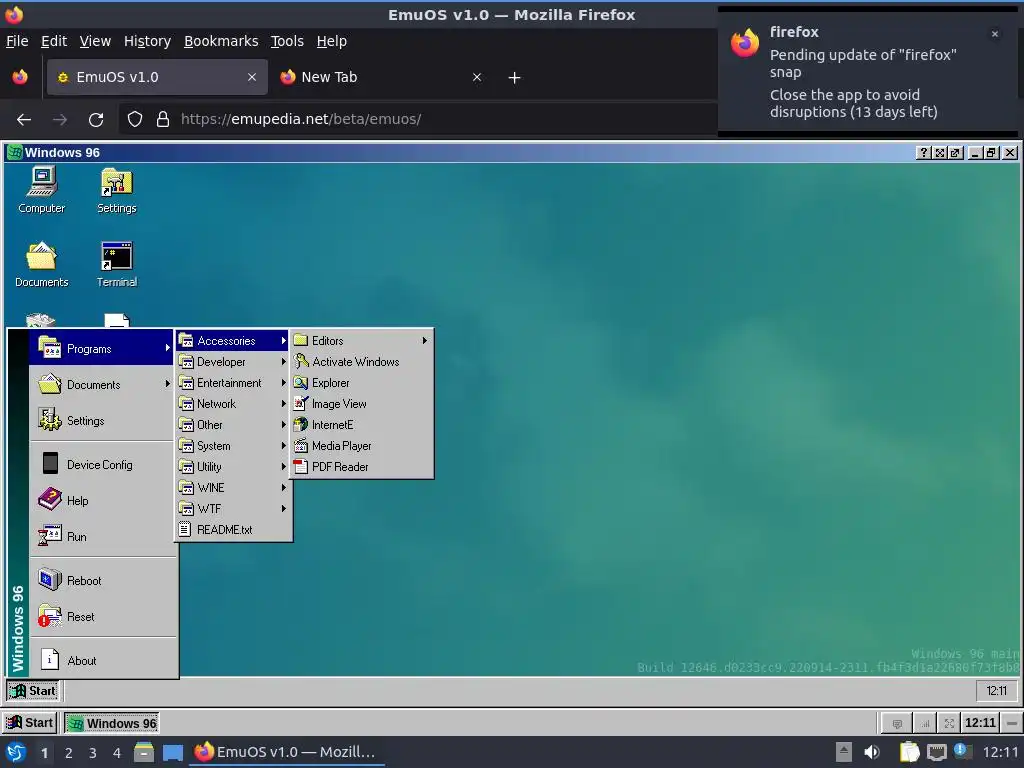Open a new Firefox tab

[x=515, y=78]
